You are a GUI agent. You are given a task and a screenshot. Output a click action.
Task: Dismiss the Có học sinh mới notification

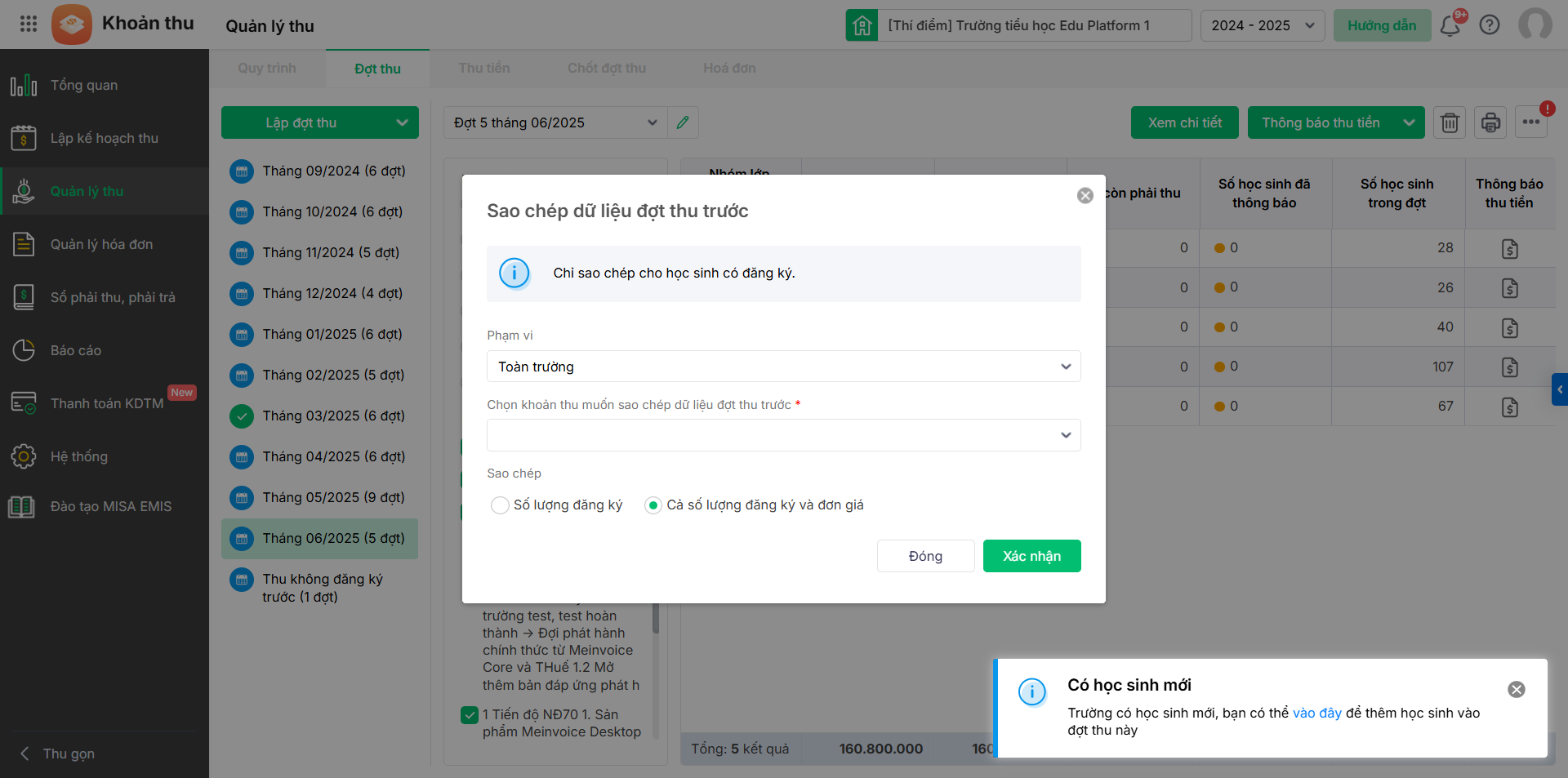coord(1516,690)
